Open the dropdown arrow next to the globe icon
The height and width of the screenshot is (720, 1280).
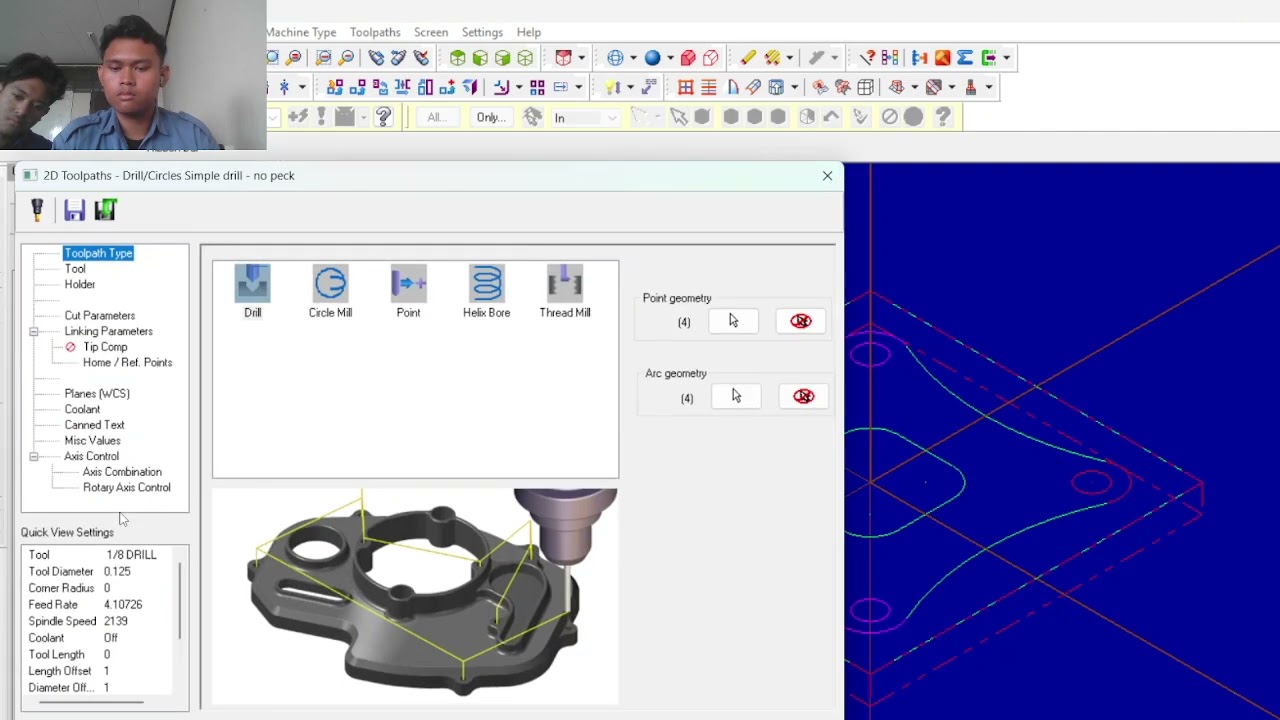pyautogui.click(x=633, y=58)
